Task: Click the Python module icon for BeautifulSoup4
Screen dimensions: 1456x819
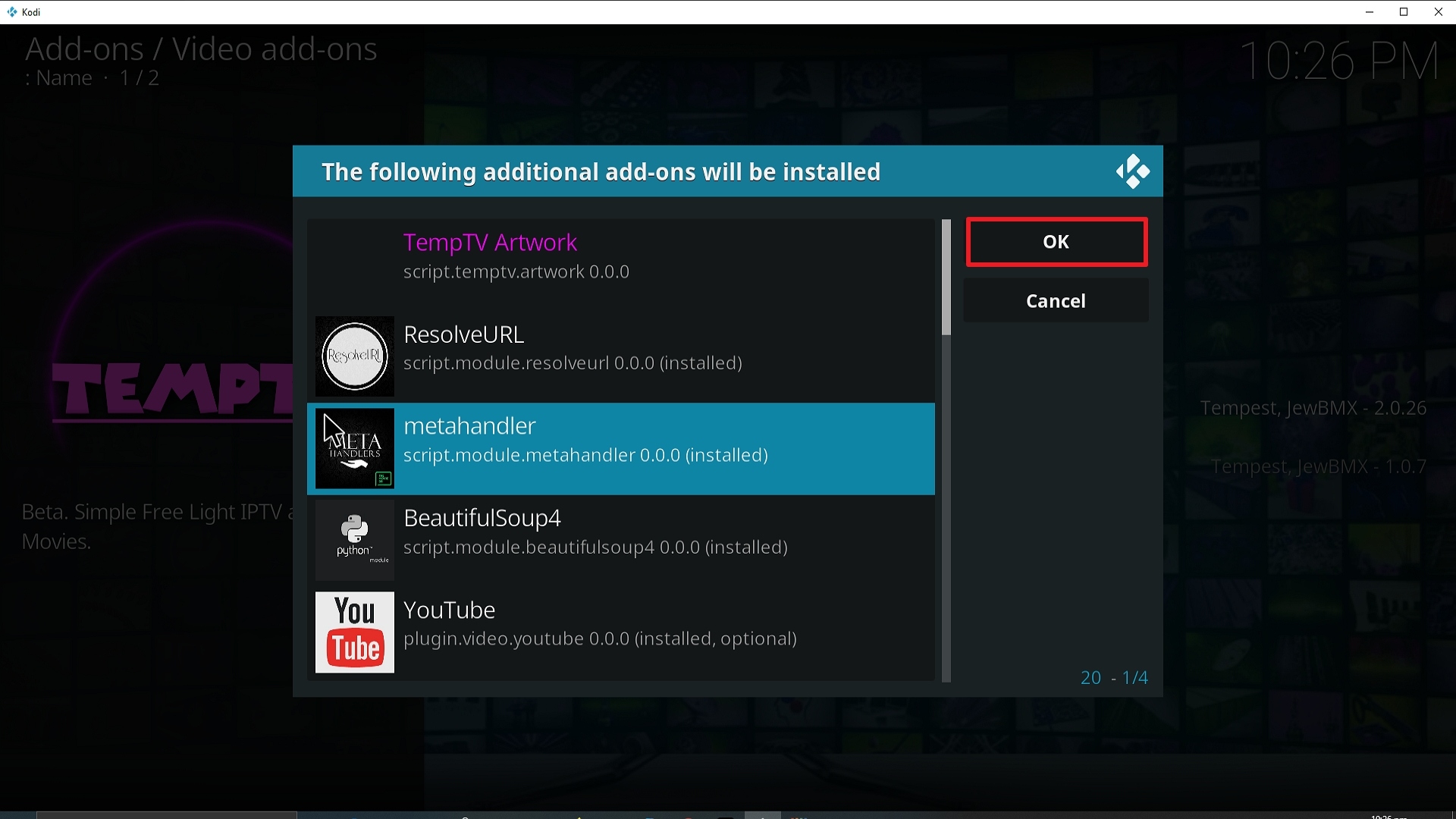Action: (x=355, y=541)
